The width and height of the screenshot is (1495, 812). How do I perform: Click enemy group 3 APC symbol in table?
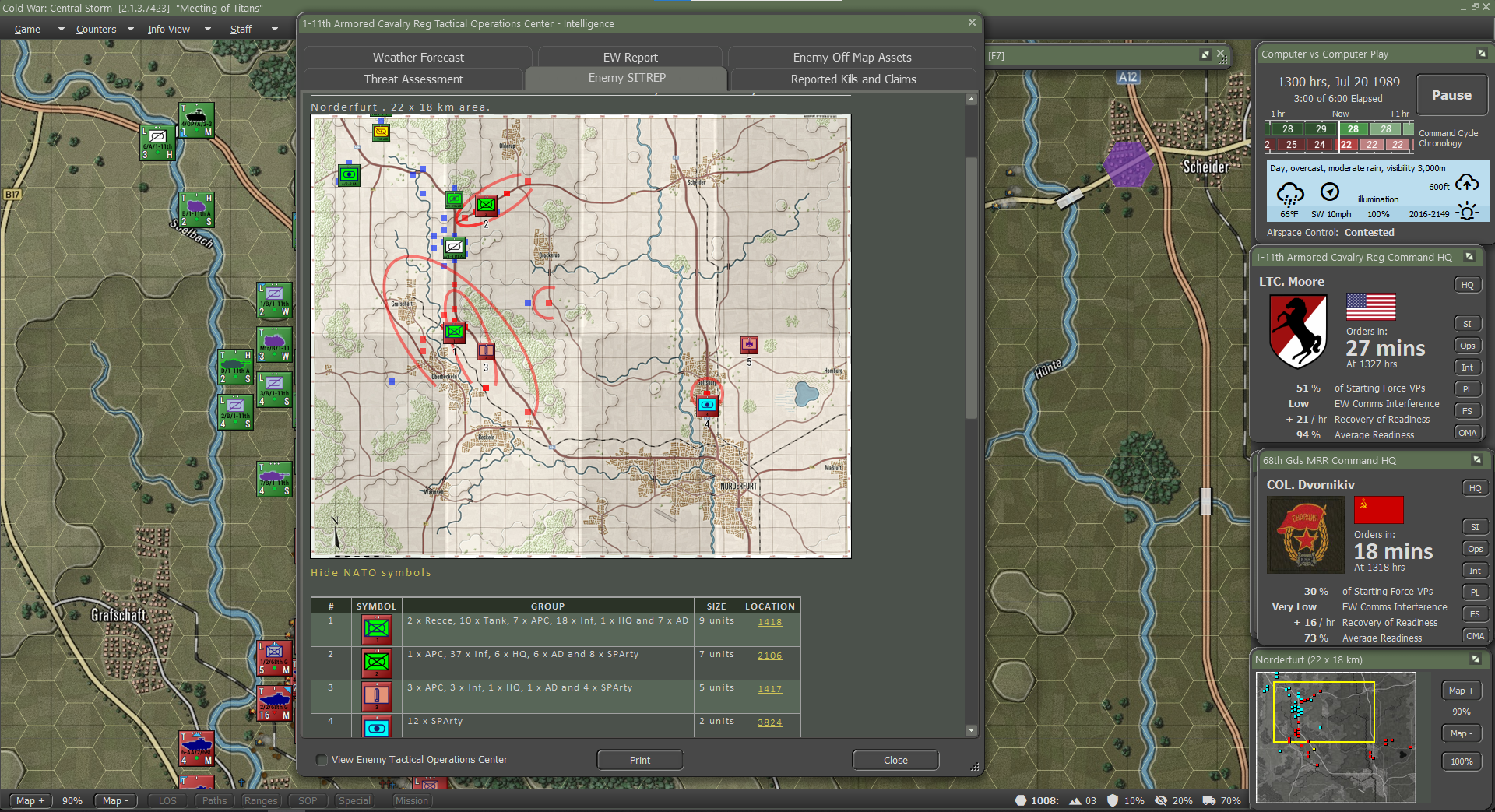[377, 696]
